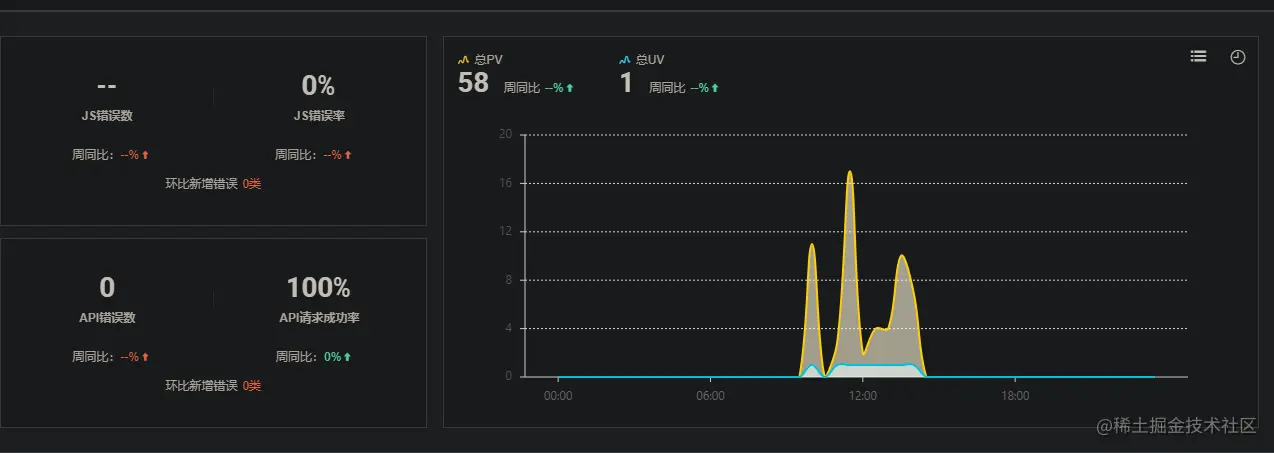The width and height of the screenshot is (1274, 453).
Task: Click the highest PV peak near 12:00
Action: 850,172
